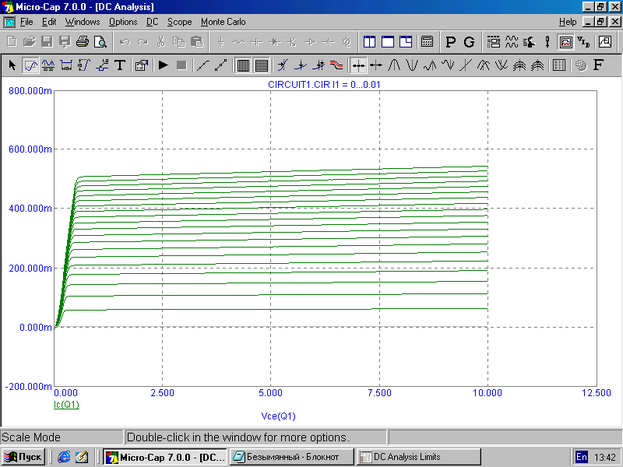Toggle the horizontal cursor mode button
Viewport: 623px width, 467px height.
[358, 65]
